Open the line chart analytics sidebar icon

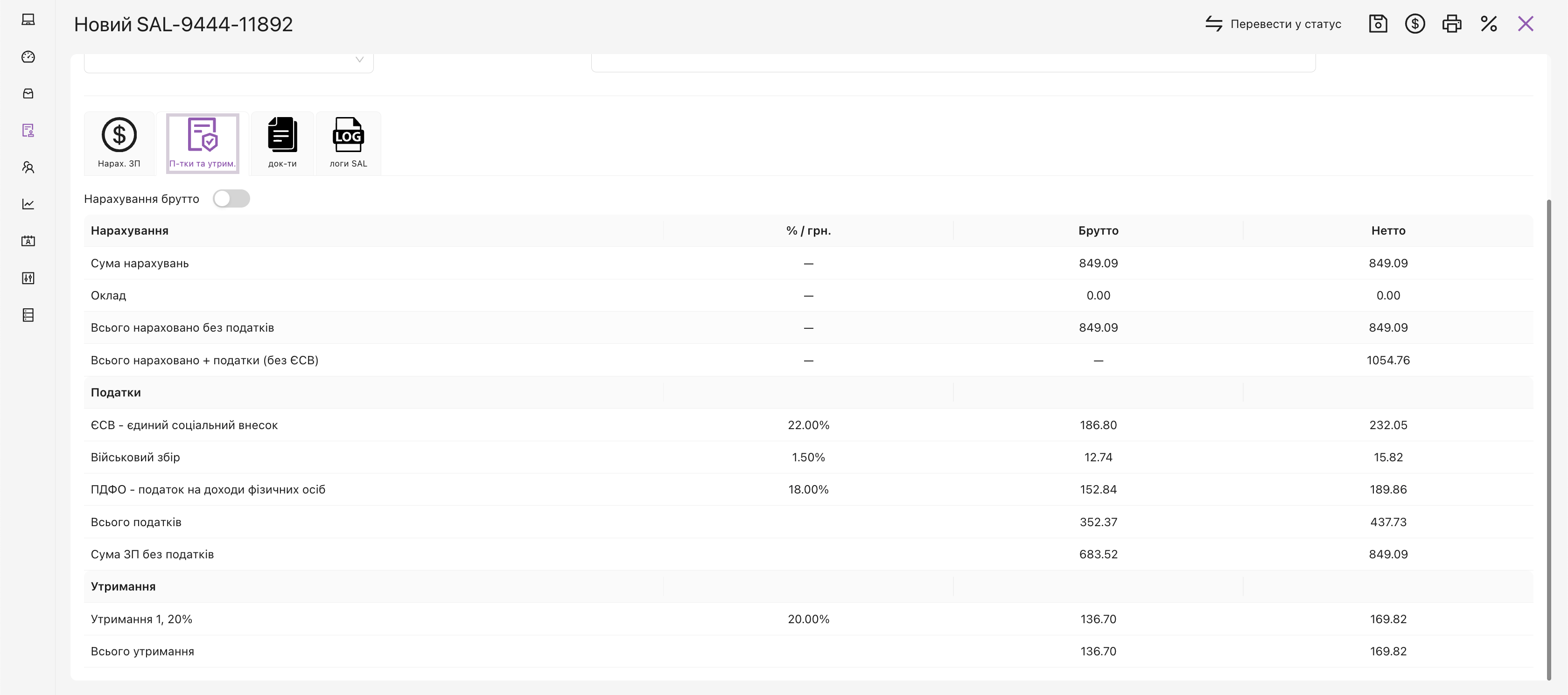(28, 204)
